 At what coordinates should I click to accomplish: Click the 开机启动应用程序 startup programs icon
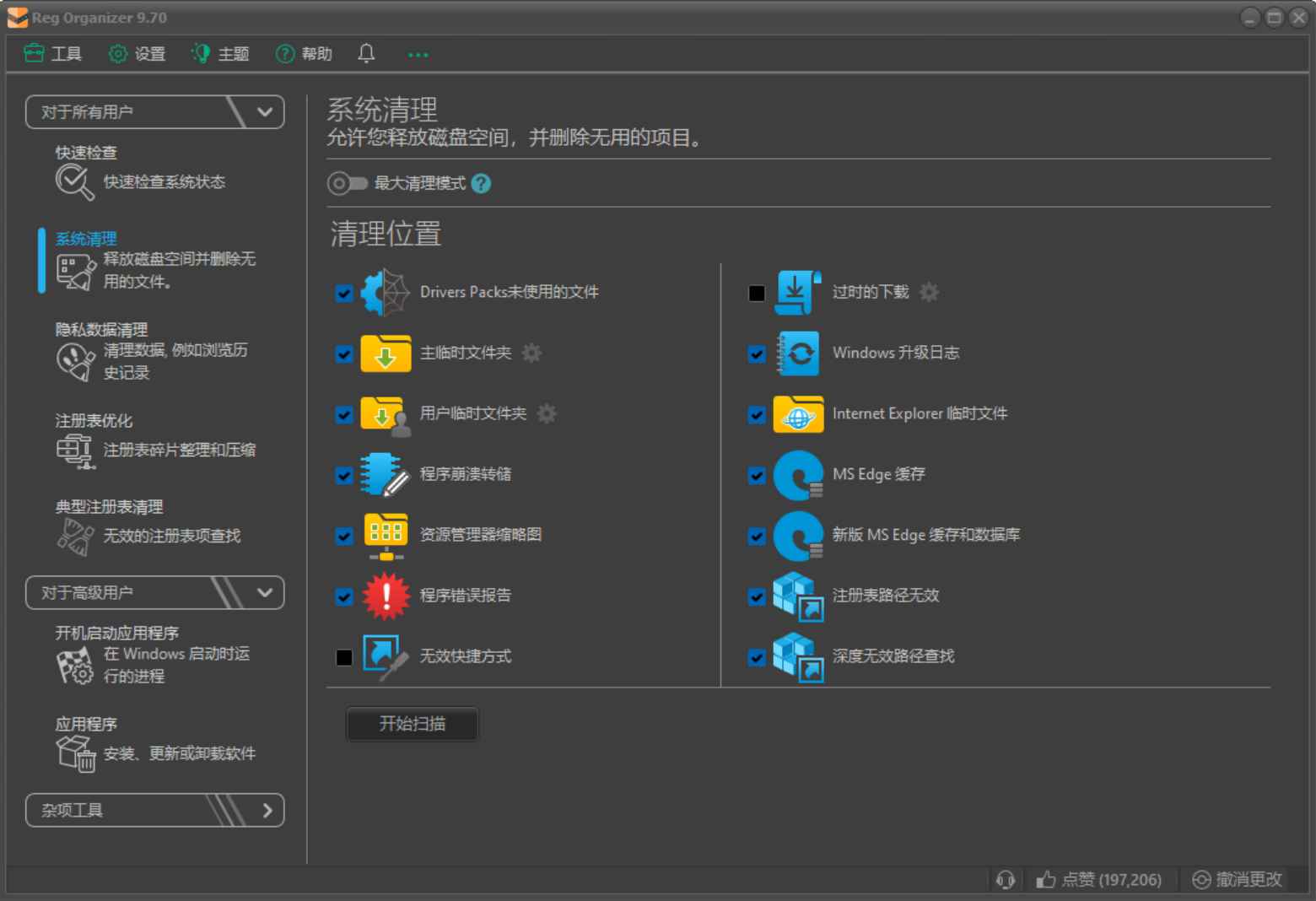(x=76, y=666)
